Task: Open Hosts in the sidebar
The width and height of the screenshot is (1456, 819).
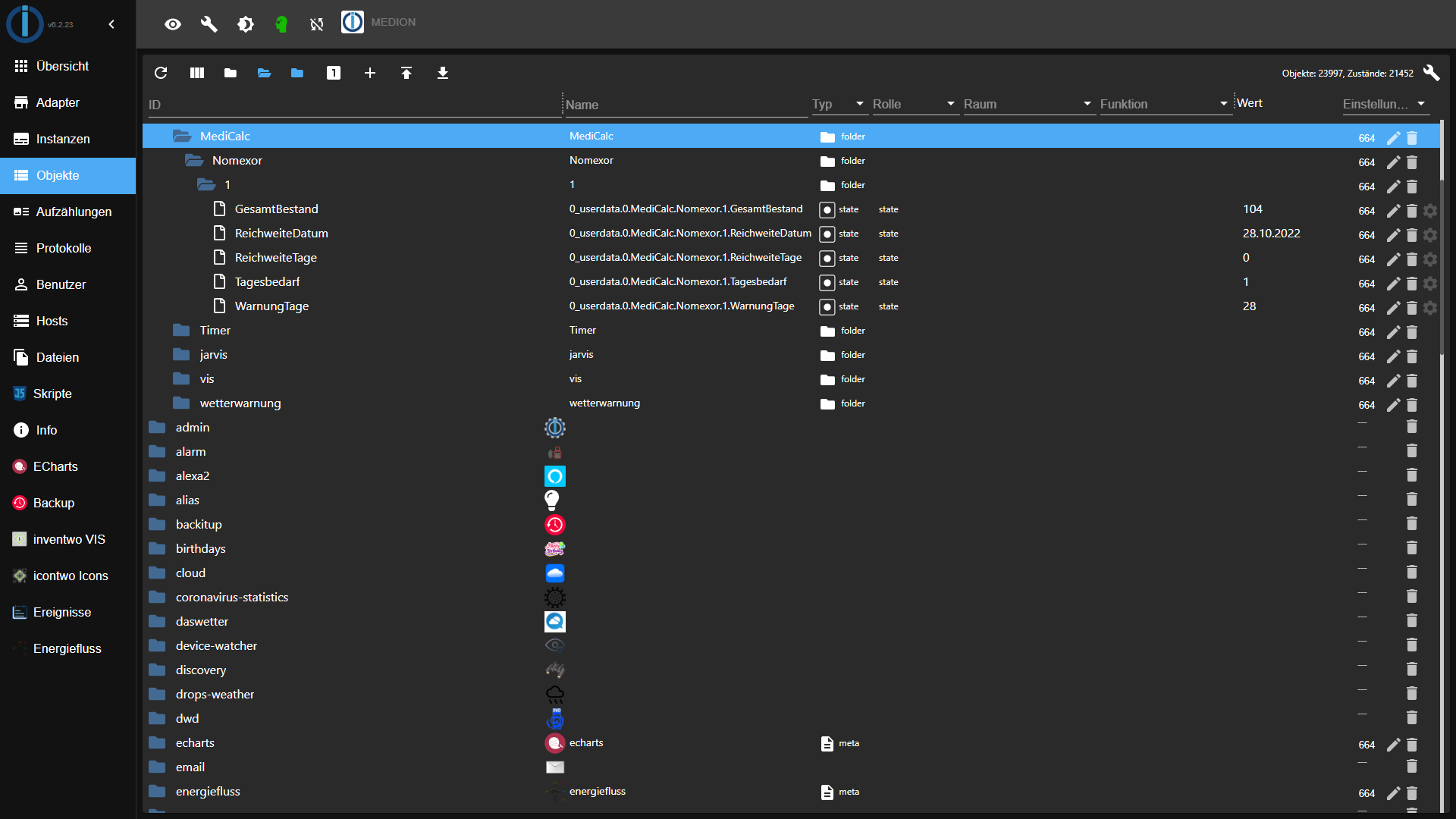Action: pyautogui.click(x=68, y=321)
